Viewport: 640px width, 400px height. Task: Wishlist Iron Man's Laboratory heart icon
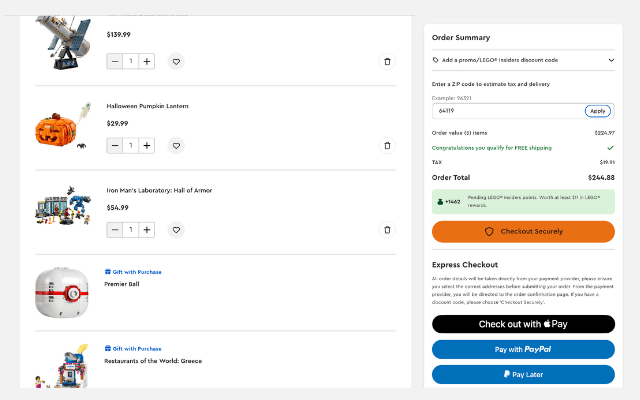[x=176, y=230]
